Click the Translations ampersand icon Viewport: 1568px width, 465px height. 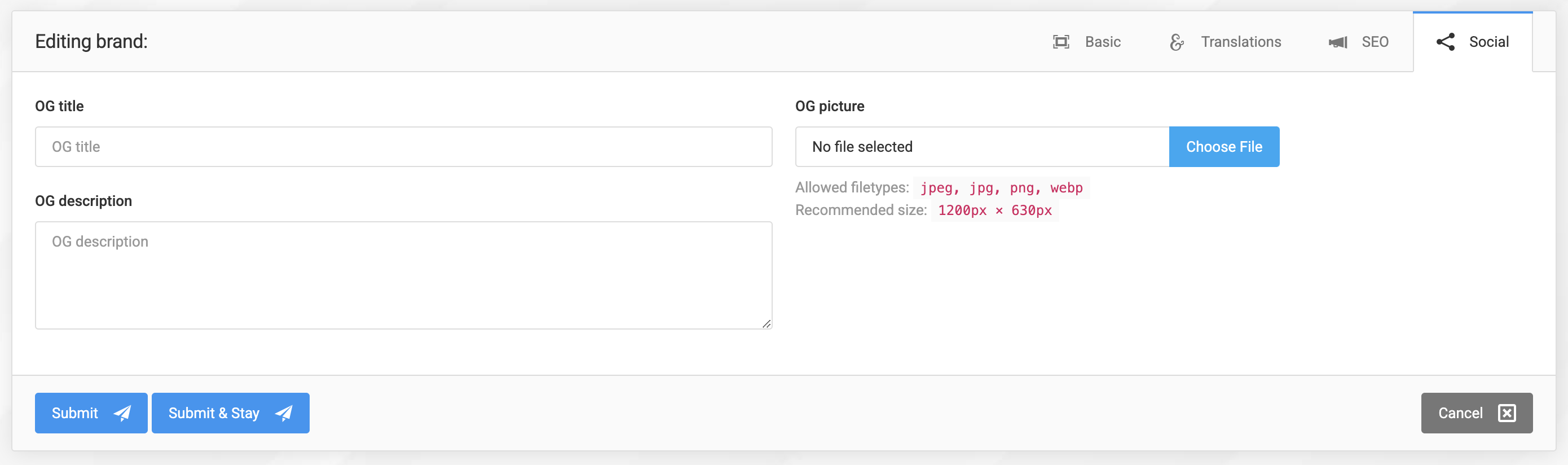[x=1177, y=42]
